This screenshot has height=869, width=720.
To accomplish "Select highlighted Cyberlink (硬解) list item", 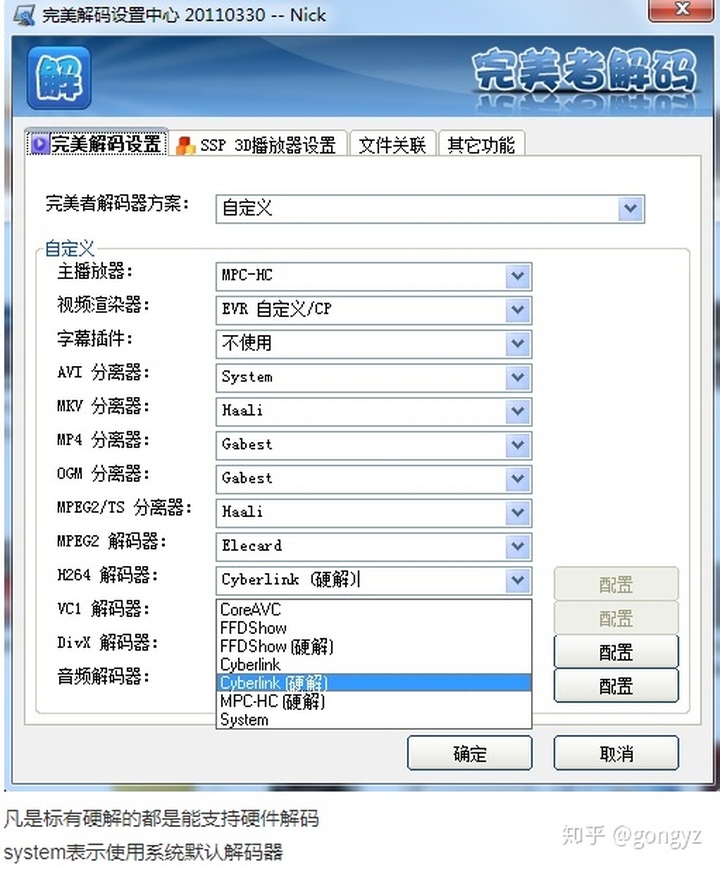I will point(374,682).
